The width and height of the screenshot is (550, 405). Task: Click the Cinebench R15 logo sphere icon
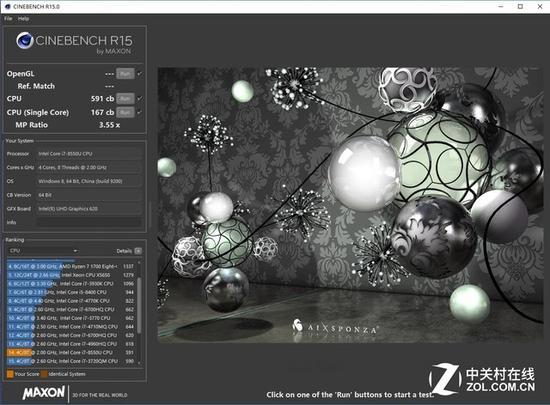(x=25, y=40)
